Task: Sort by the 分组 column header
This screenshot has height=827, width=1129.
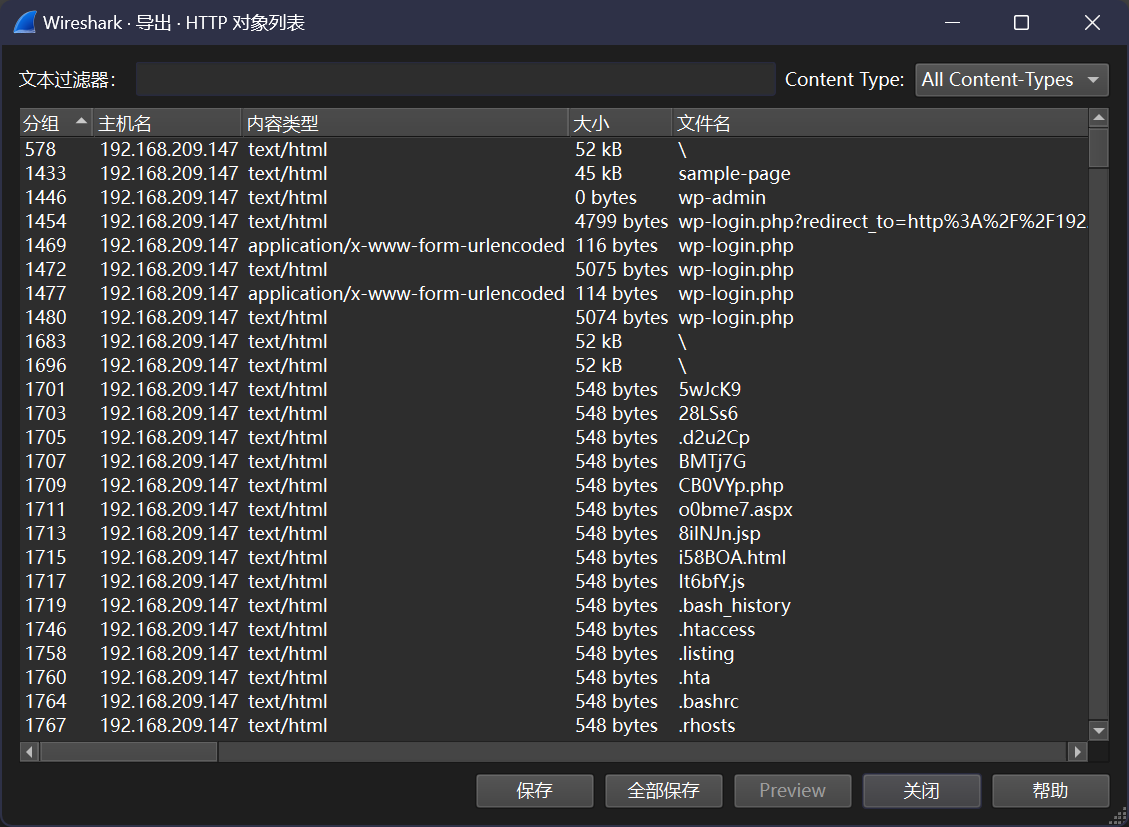Action: [x=55, y=123]
